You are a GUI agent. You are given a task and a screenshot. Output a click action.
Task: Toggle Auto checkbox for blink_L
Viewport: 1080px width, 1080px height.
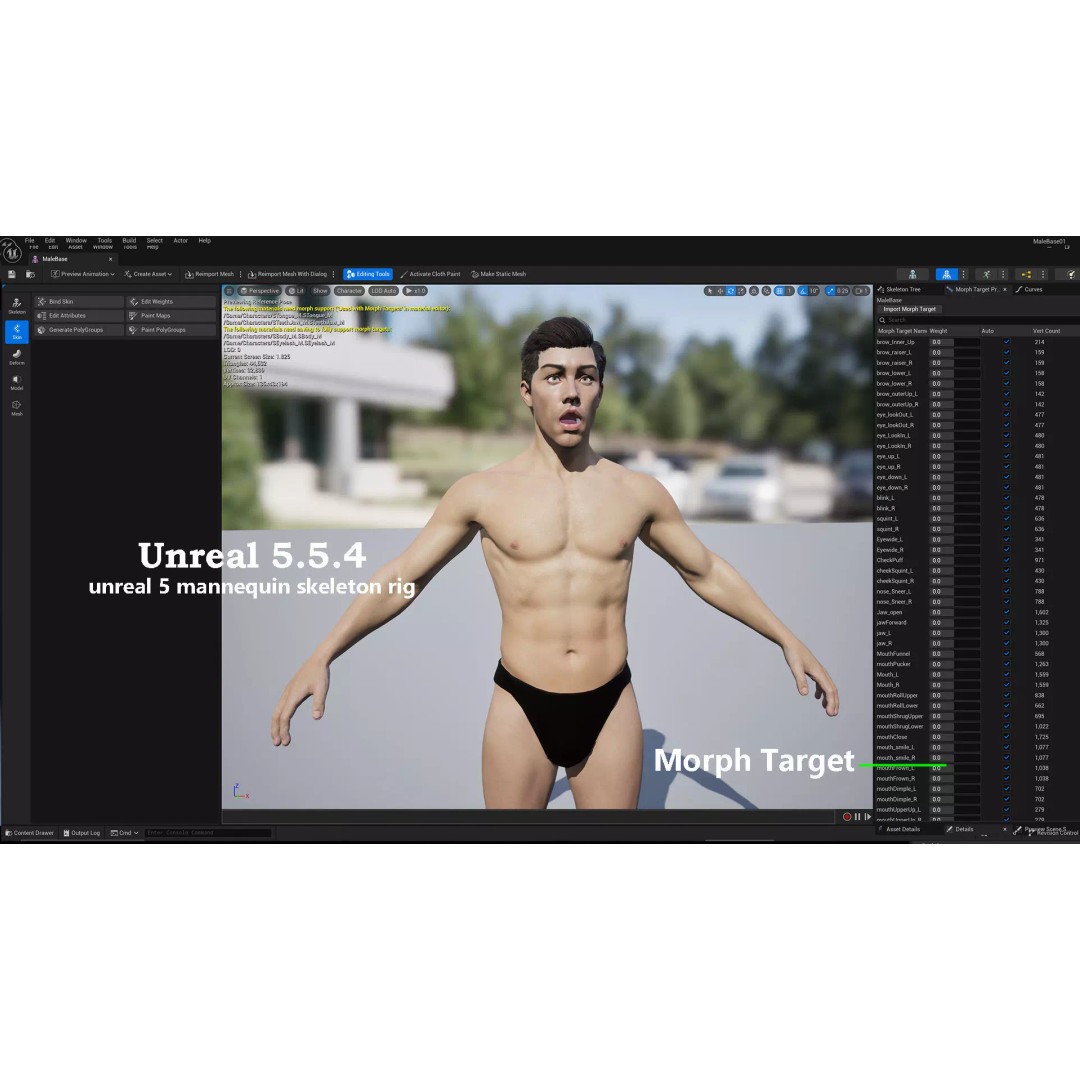click(1006, 498)
